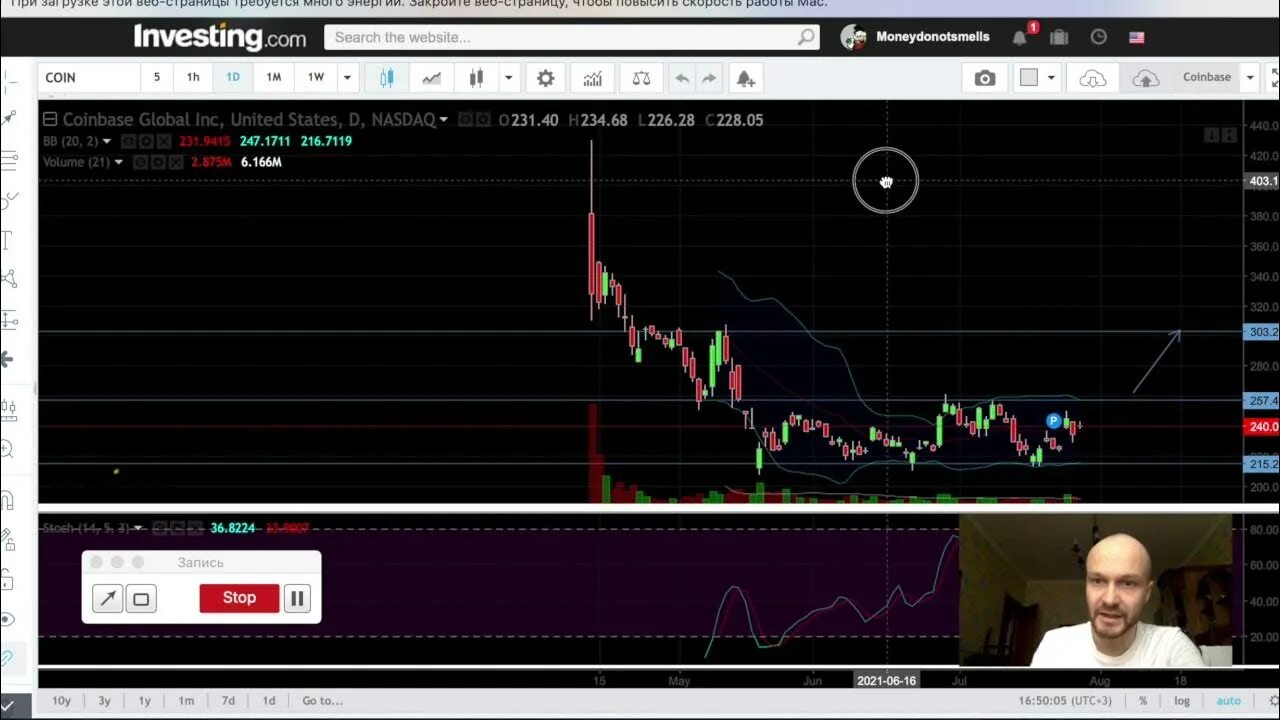Create an alert with bell-plus icon
1280x720 pixels.
746,78
